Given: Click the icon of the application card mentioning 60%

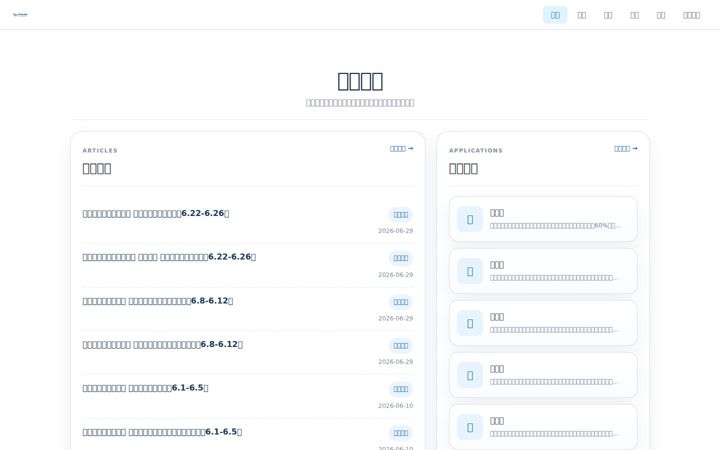Looking at the screenshot, I should [x=470, y=219].
